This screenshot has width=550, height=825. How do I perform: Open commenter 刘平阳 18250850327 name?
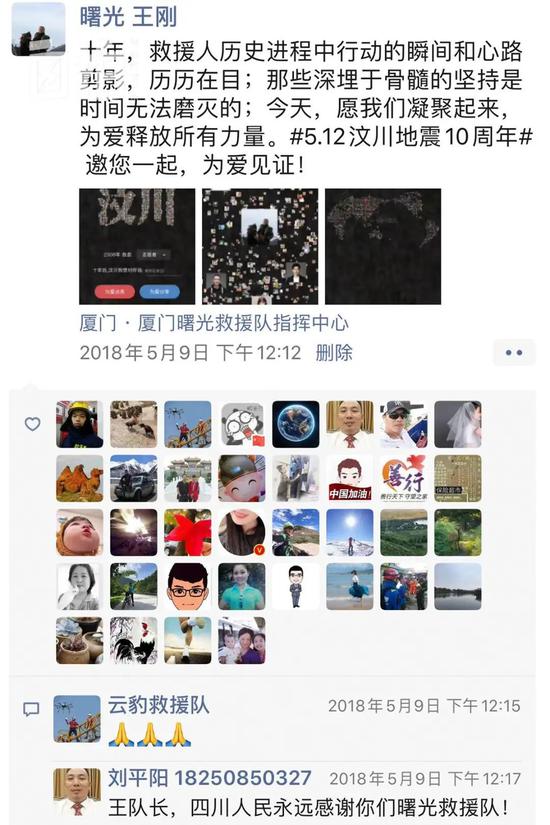(209, 778)
